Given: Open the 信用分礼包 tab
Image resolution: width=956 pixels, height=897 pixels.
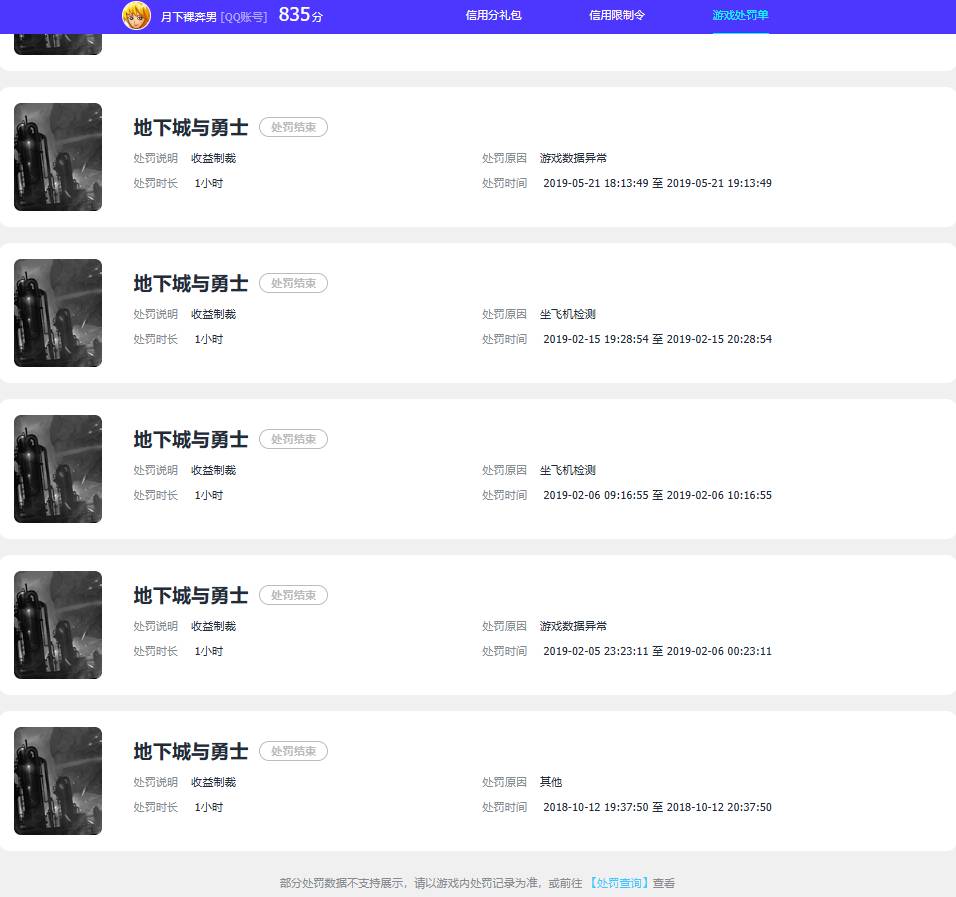Looking at the screenshot, I should 493,16.
